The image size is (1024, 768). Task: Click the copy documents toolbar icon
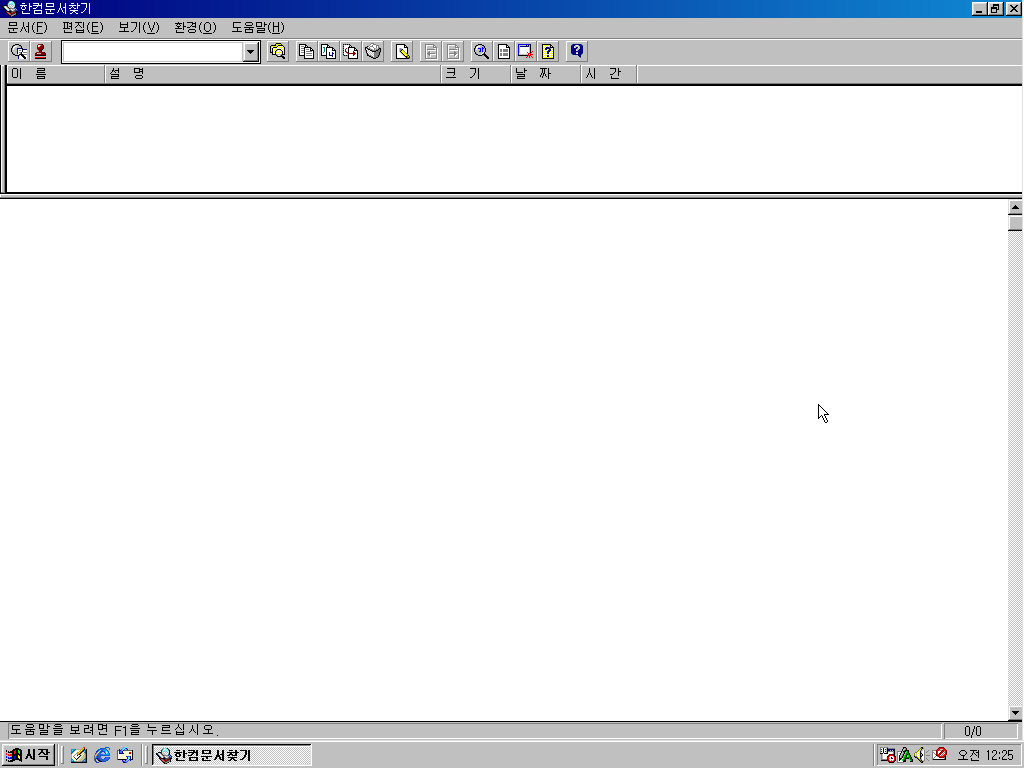[x=306, y=52]
